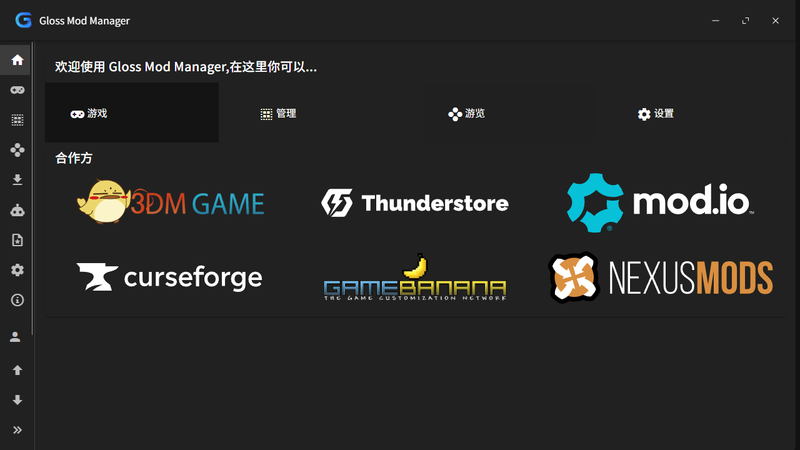Open the Home page in the sidebar
Viewport: 800px width, 450px height.
17,60
